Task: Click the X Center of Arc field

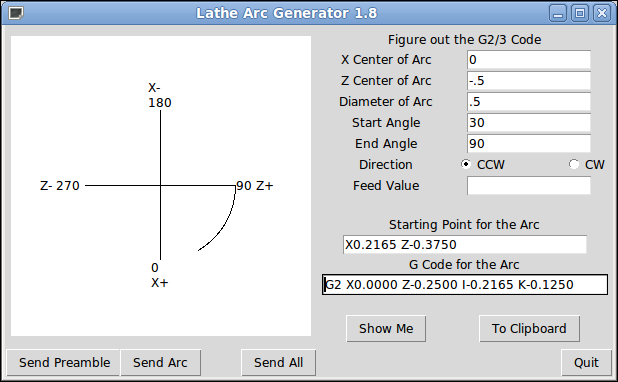Action: 529,60
